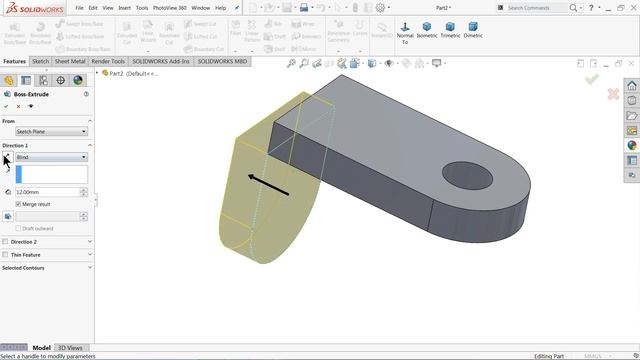Open the Options gear icon

[x=380, y=7]
